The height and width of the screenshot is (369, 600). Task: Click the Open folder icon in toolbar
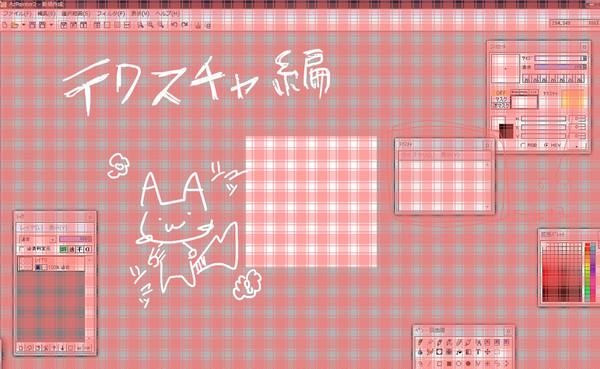click(x=15, y=25)
